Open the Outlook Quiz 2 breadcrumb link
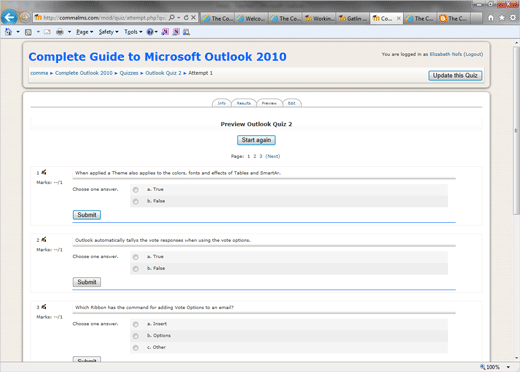This screenshot has height=372, width=520. pos(163,73)
